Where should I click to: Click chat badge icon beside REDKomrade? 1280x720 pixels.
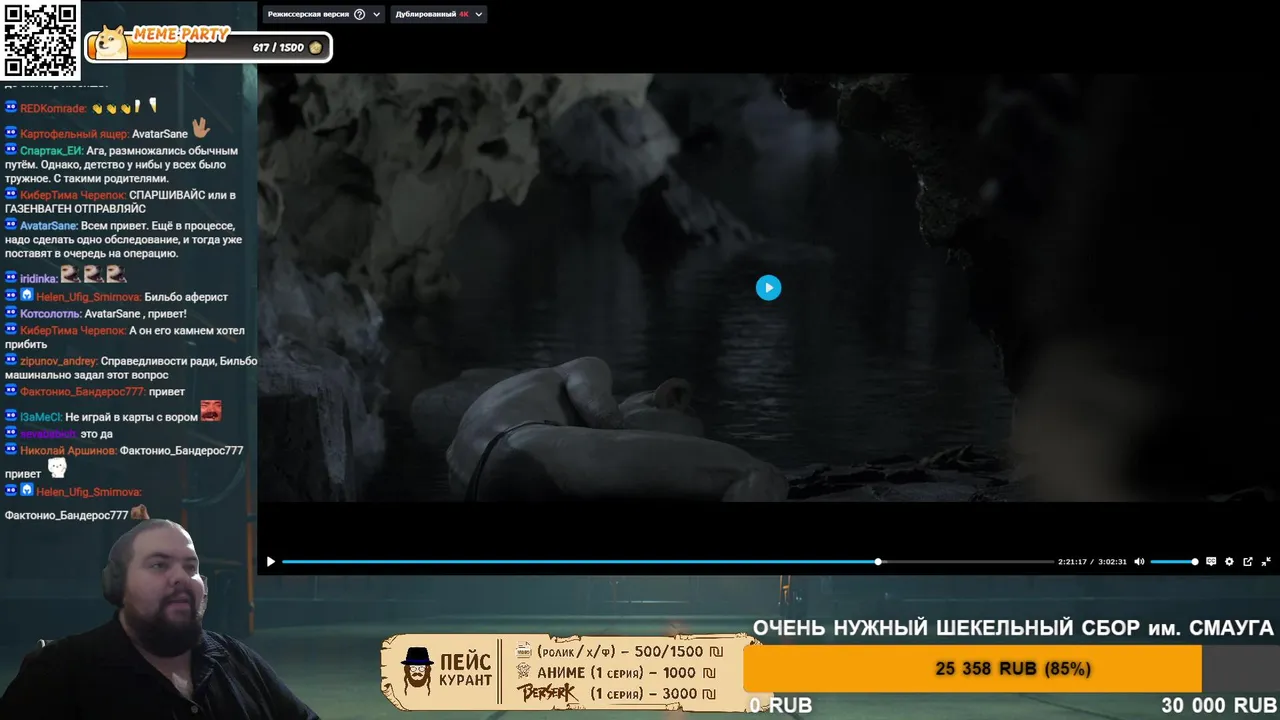click(11, 107)
